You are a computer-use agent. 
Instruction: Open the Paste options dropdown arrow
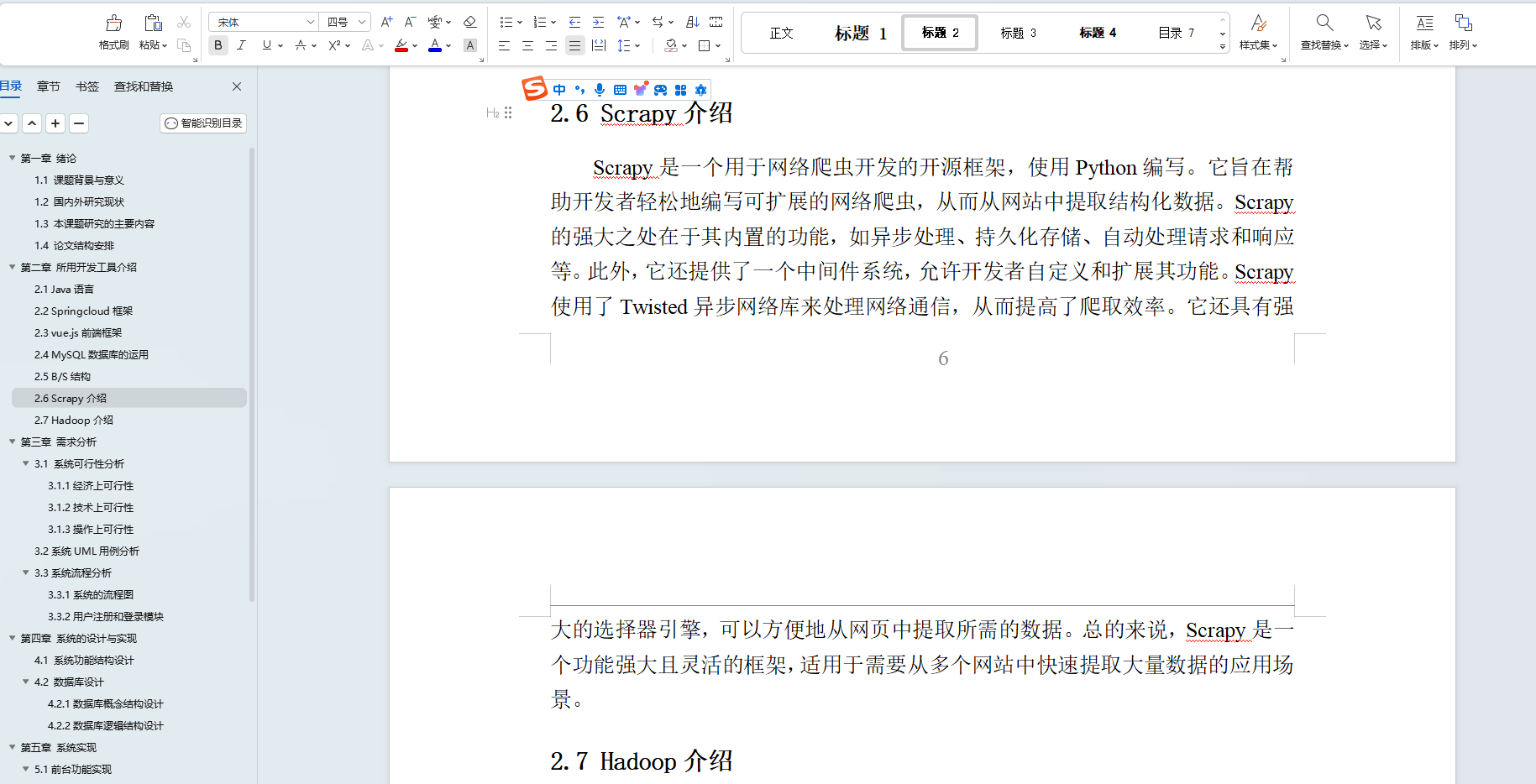pos(165,45)
